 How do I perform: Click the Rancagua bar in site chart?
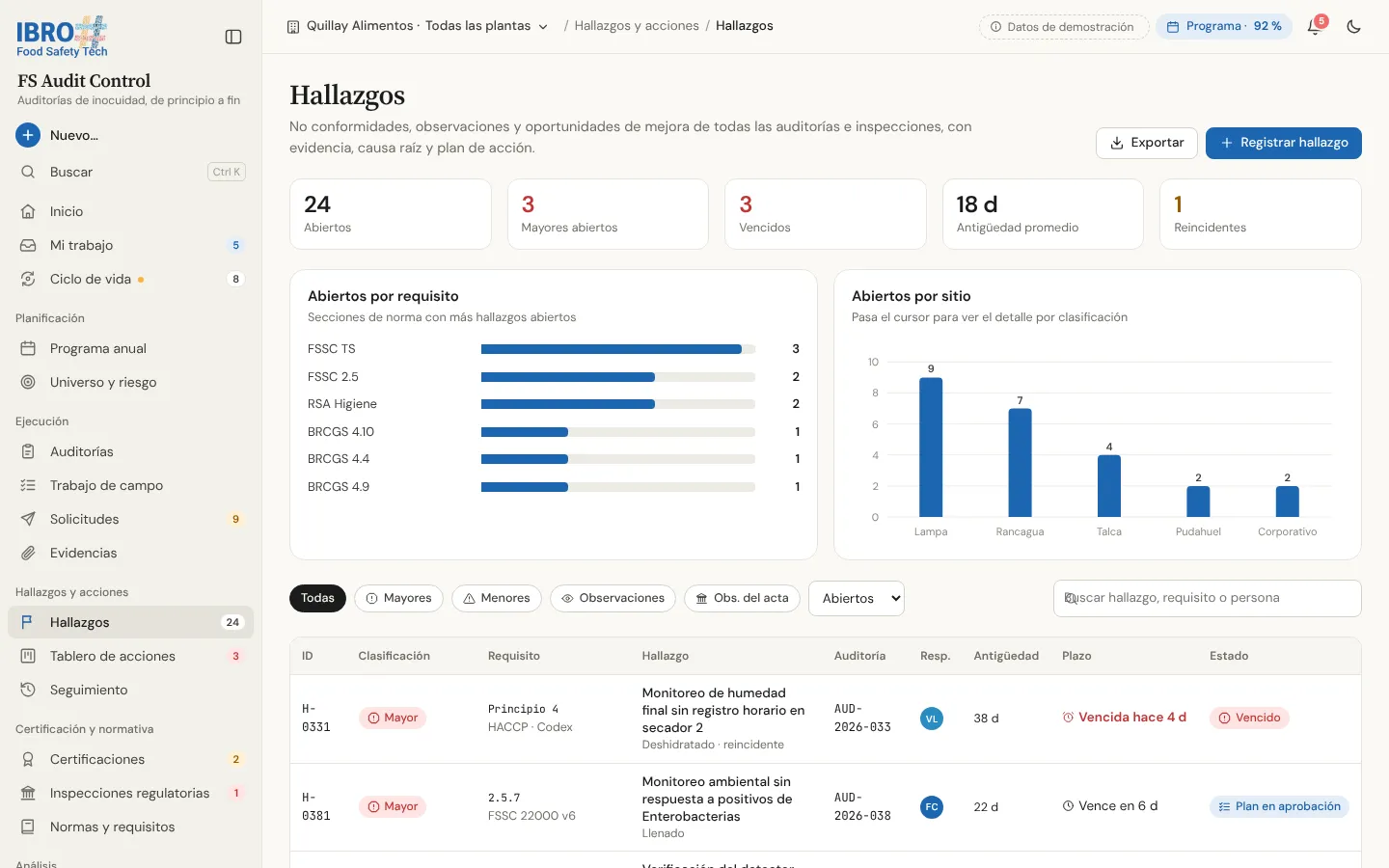(x=1020, y=463)
